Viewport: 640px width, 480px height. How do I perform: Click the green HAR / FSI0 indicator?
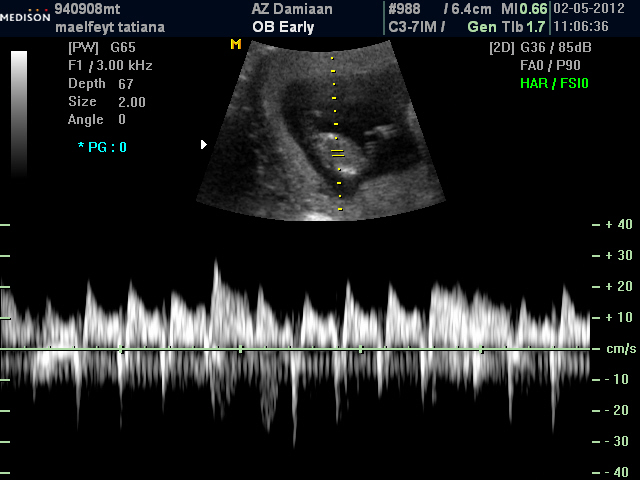coord(554,84)
